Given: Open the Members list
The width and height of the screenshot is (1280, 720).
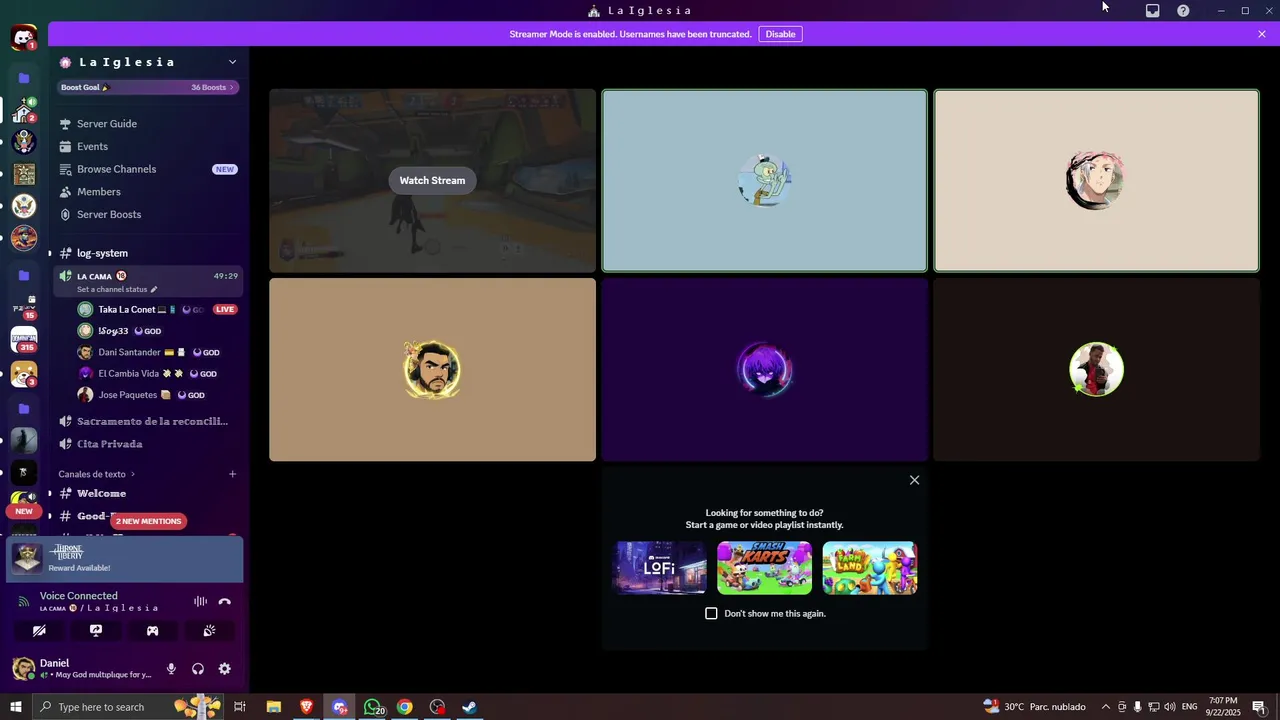Looking at the screenshot, I should click(x=148, y=192).
